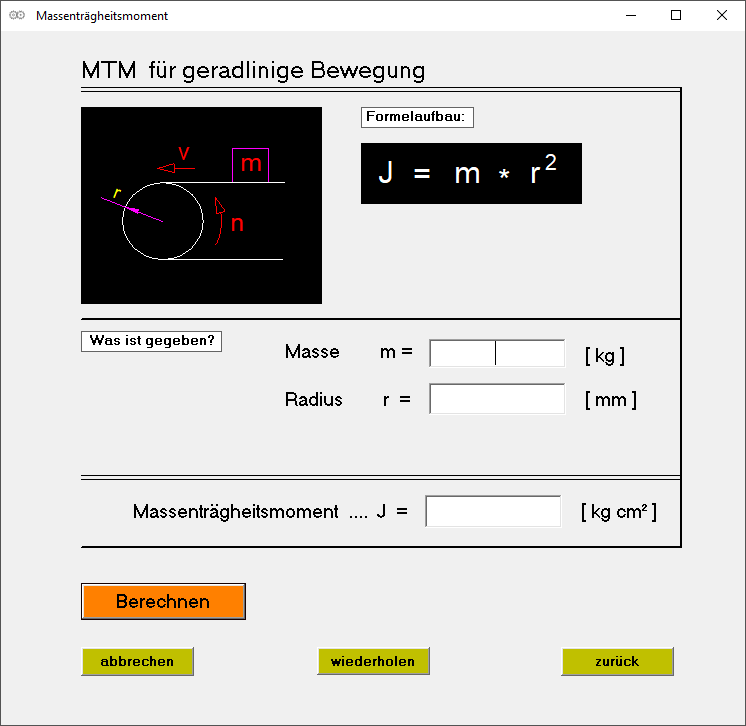
Task: Go back with the zurück button
Action: [x=617, y=661]
